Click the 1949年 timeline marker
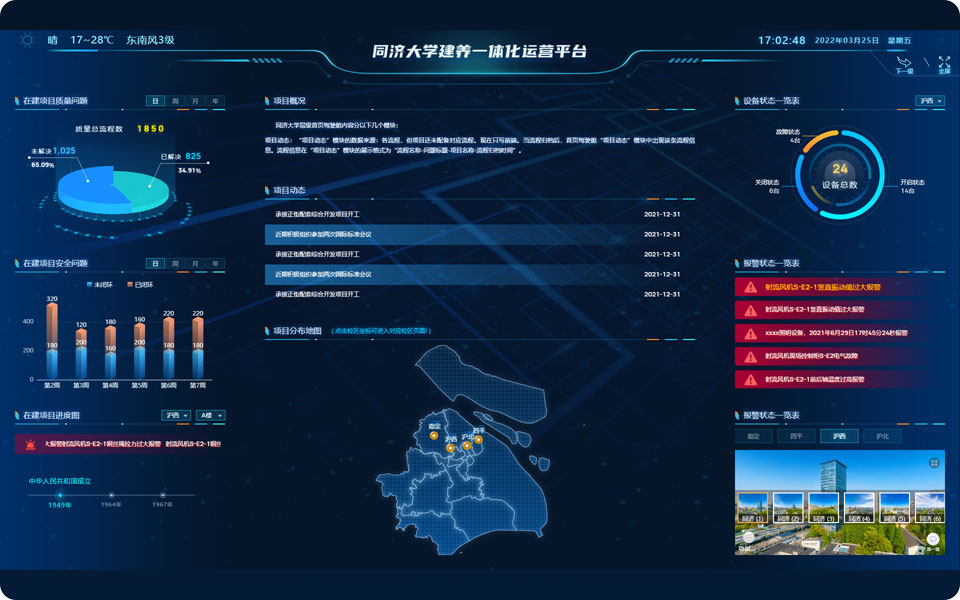Image resolution: width=960 pixels, height=600 pixels. pos(59,495)
